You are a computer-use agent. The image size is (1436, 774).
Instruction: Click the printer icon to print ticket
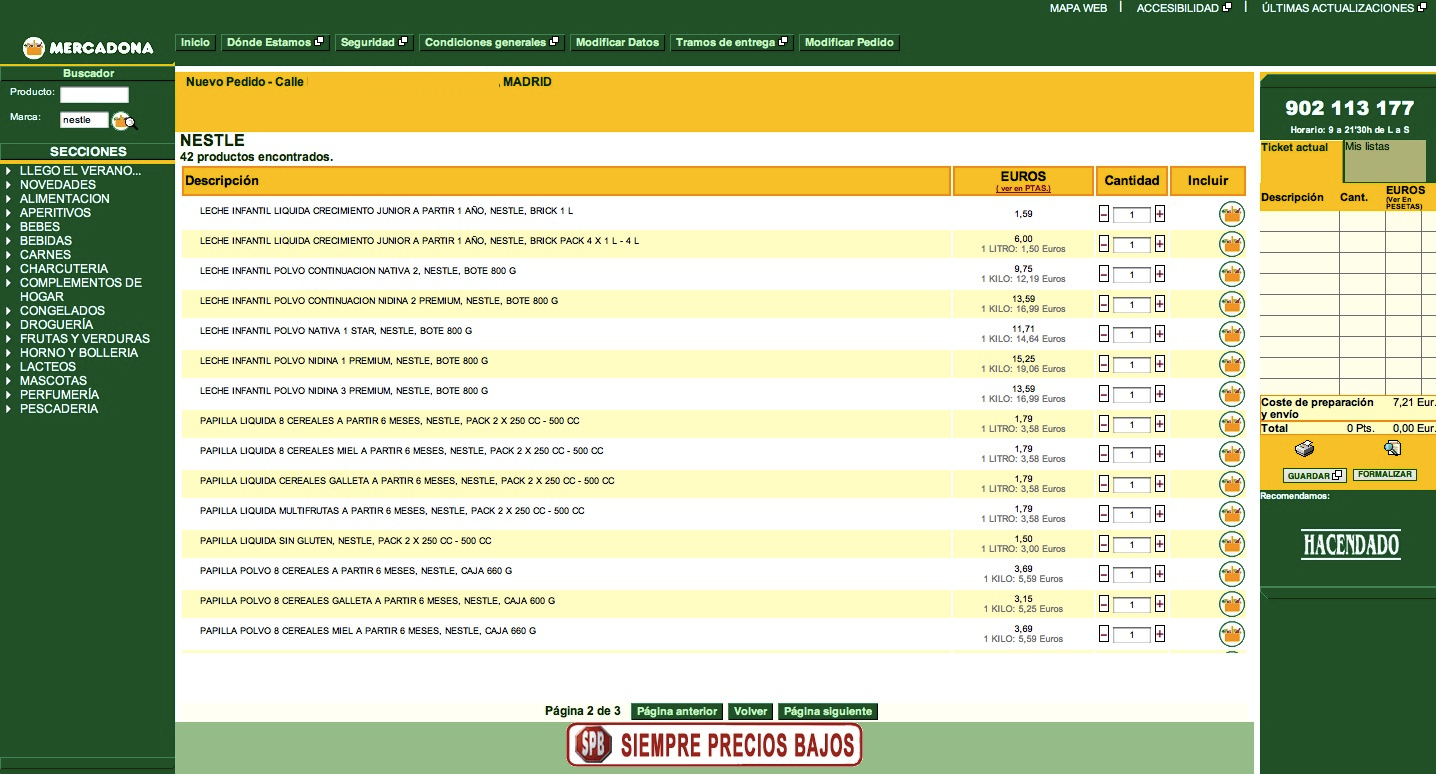pos(1304,448)
